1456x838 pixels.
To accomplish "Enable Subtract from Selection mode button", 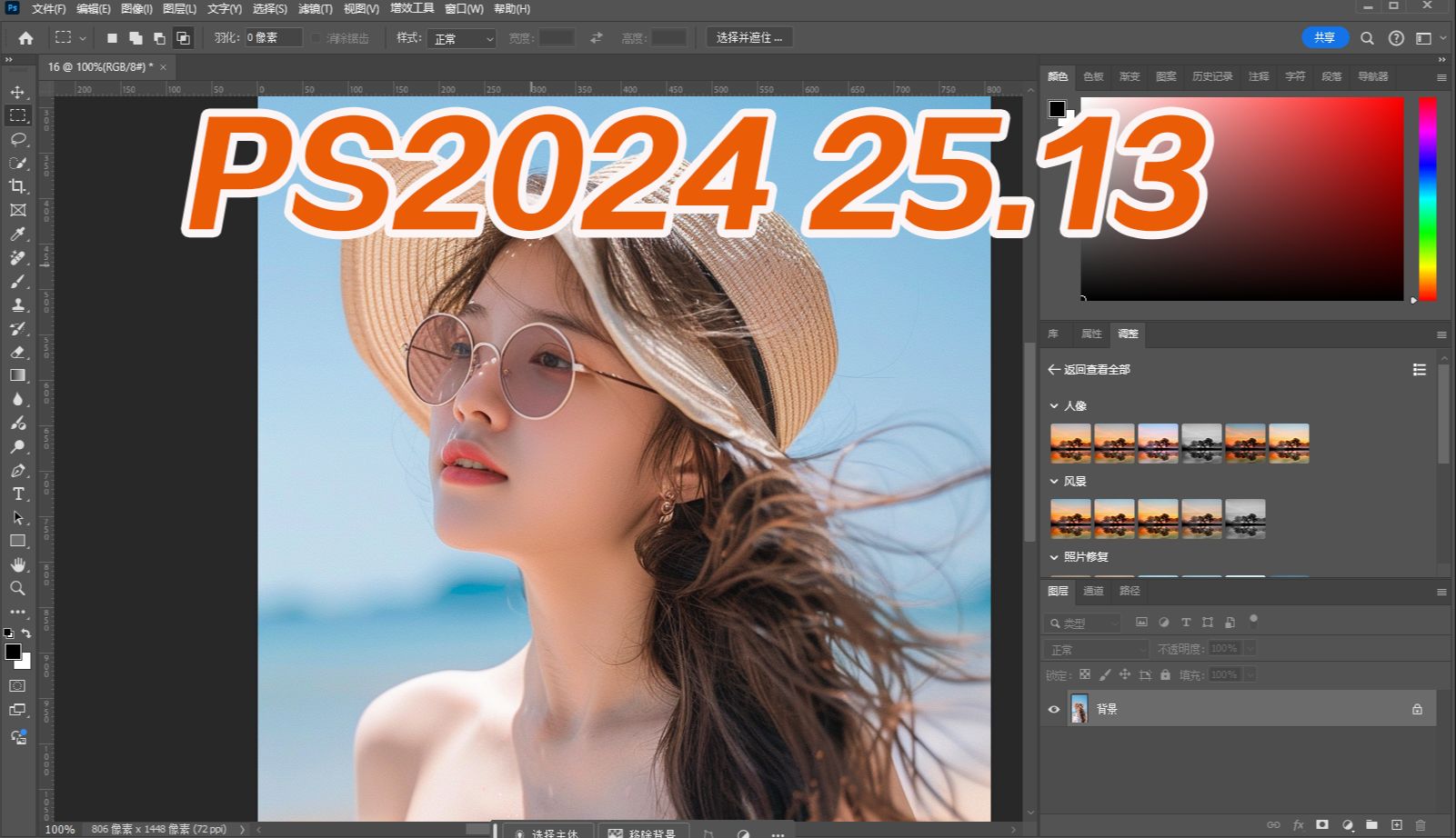I will coord(159,38).
